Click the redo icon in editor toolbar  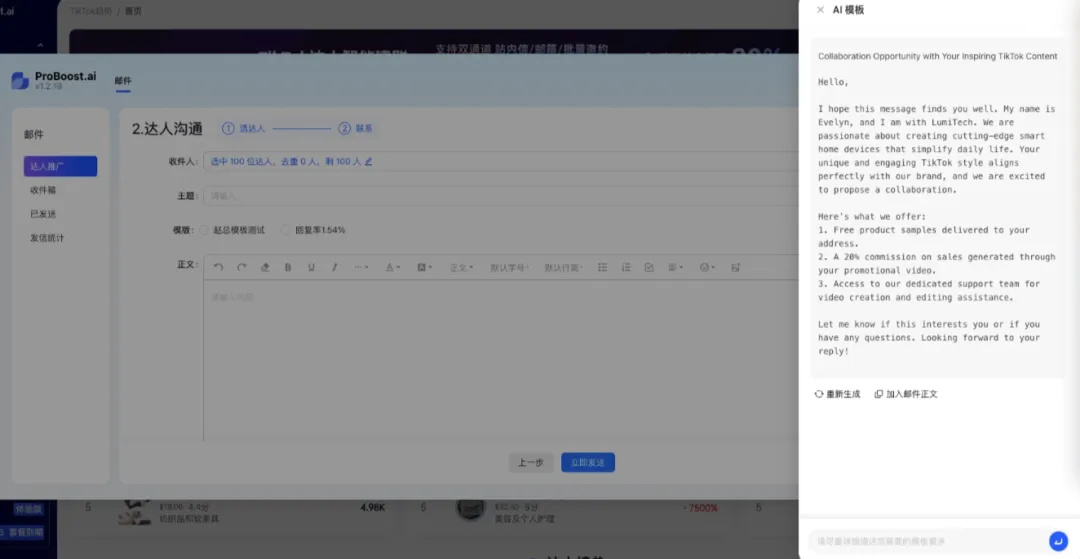pos(242,267)
